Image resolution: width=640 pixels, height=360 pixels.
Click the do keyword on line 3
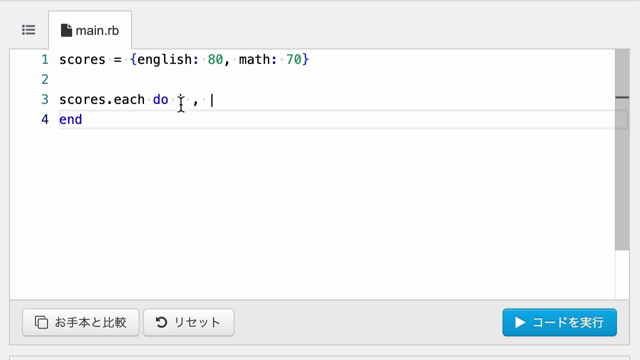pos(160,99)
